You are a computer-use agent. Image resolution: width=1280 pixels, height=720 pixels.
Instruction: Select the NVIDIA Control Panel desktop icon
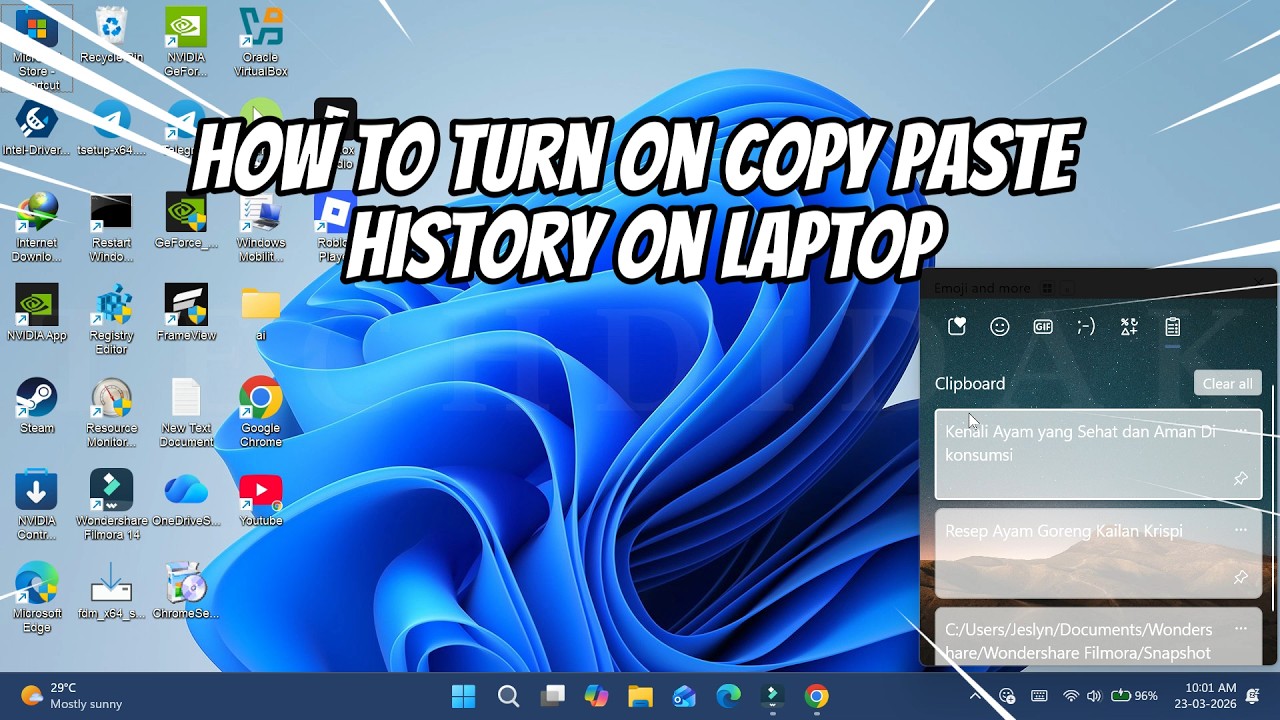coord(37,506)
